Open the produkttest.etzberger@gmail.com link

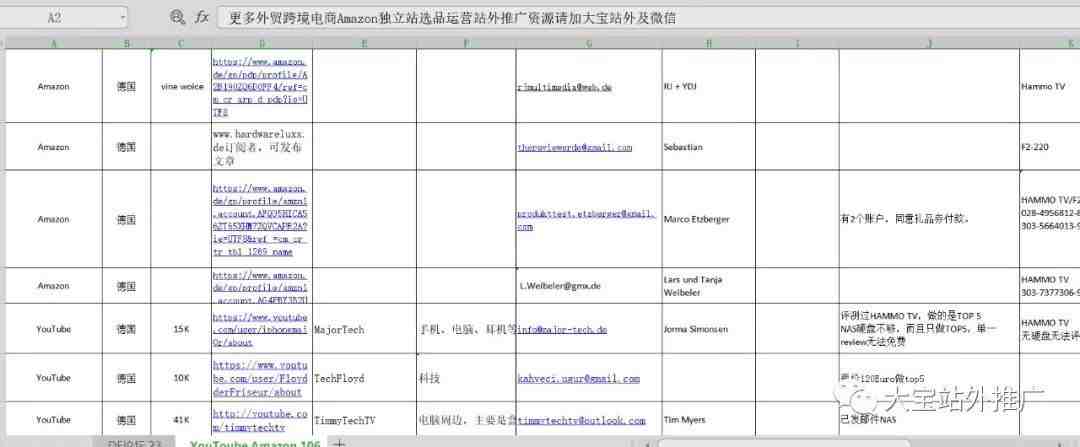click(x=586, y=220)
